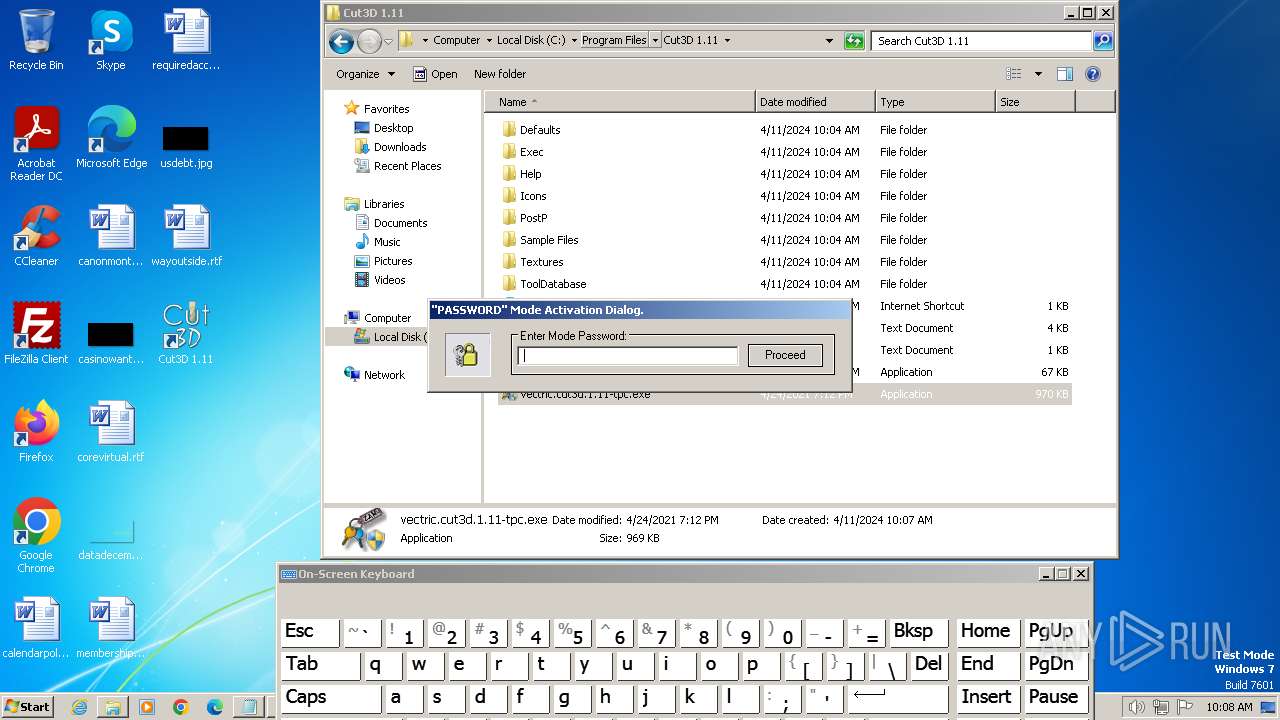Click the search magnifier icon in Explorer
The height and width of the screenshot is (720, 1280).
pyautogui.click(x=1103, y=41)
